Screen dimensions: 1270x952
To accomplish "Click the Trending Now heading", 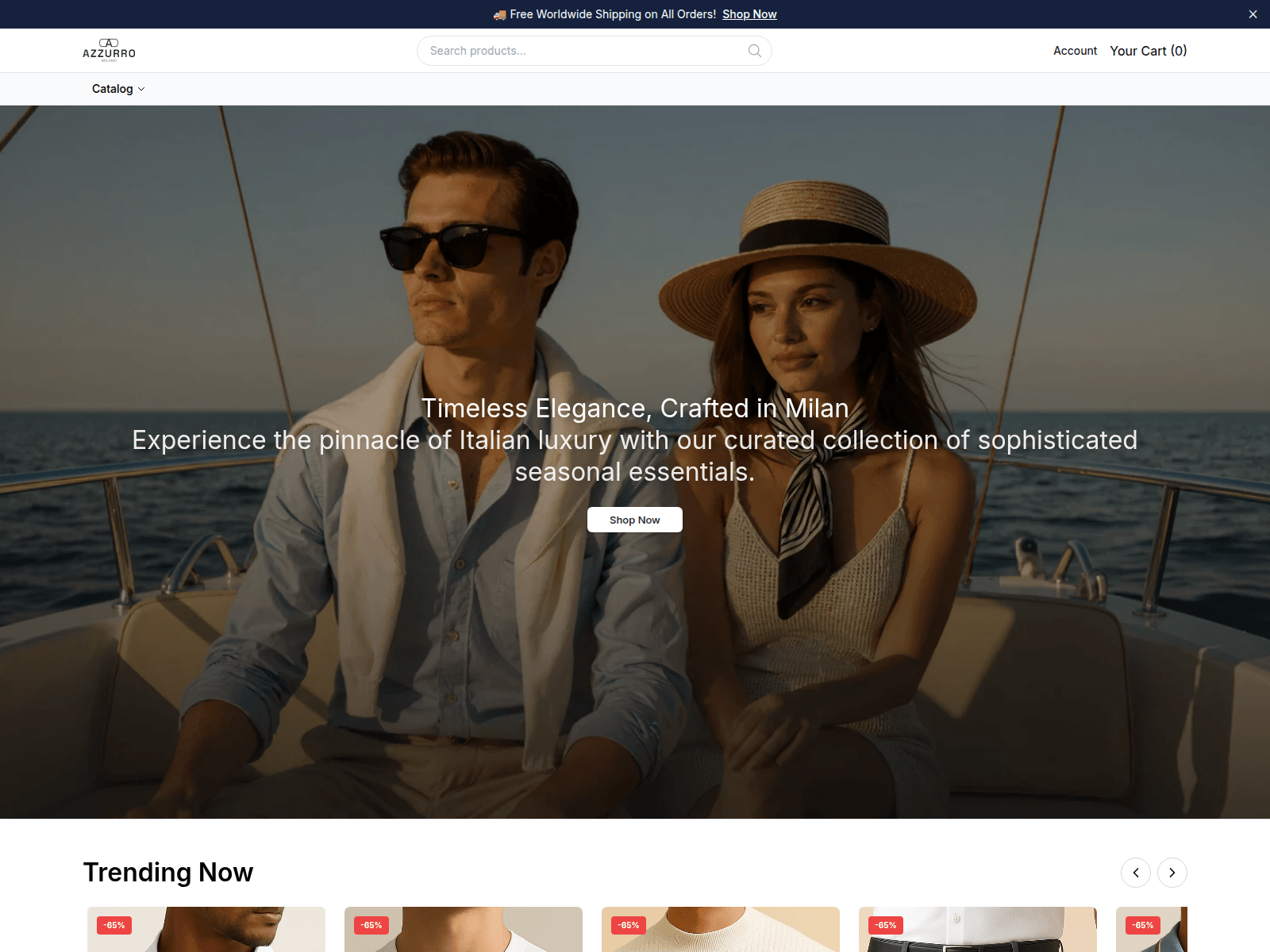I will click(168, 873).
